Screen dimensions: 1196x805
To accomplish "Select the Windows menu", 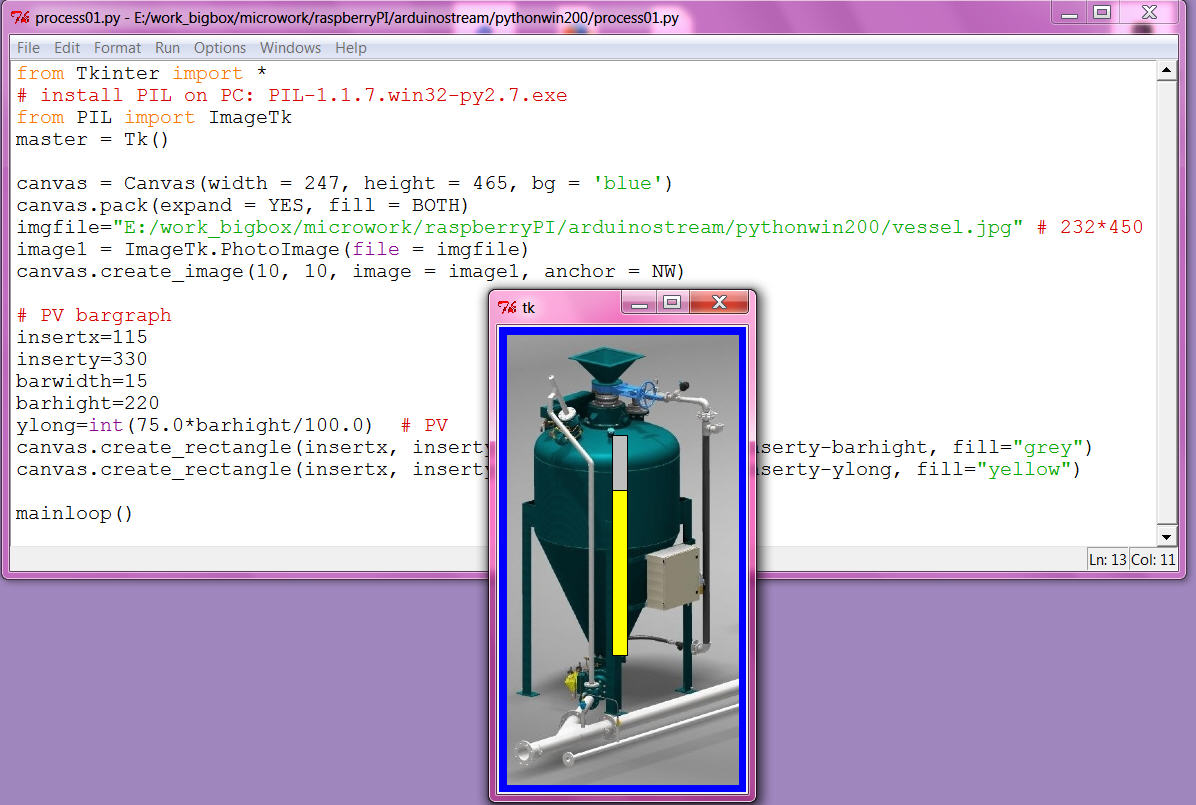I will 290,48.
